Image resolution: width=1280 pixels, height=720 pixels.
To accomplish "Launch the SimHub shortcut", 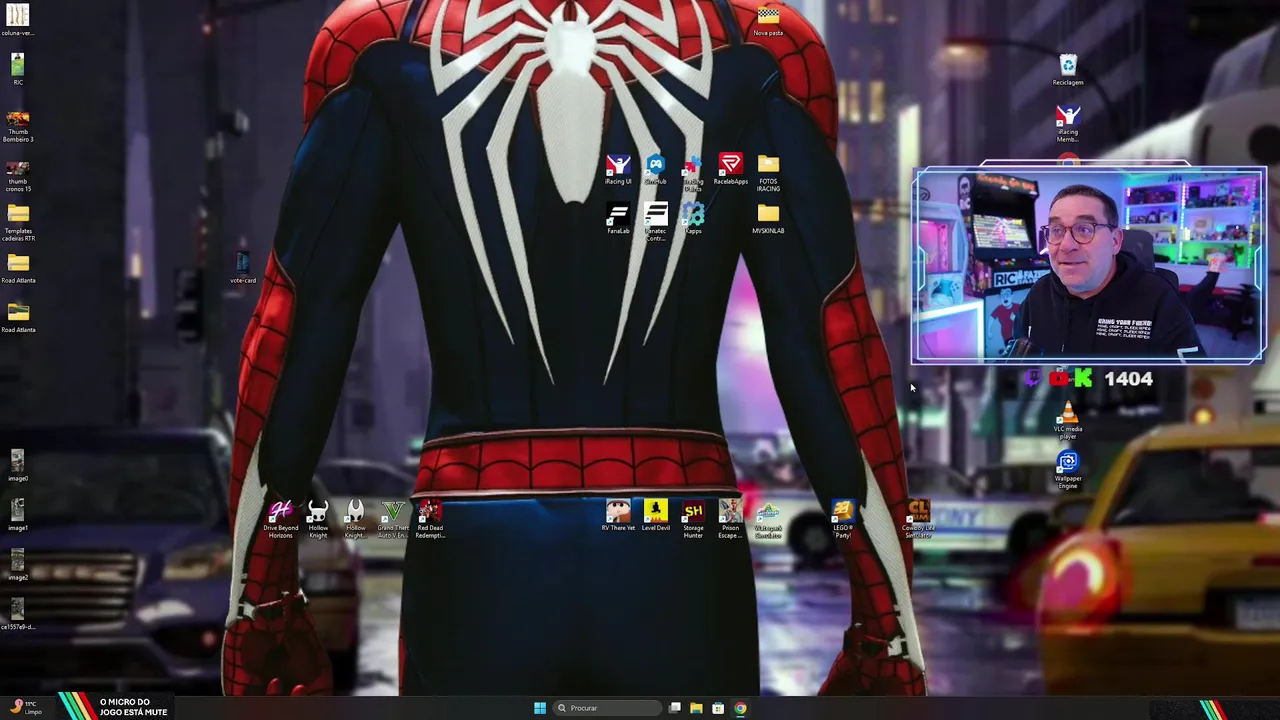I will (x=655, y=169).
